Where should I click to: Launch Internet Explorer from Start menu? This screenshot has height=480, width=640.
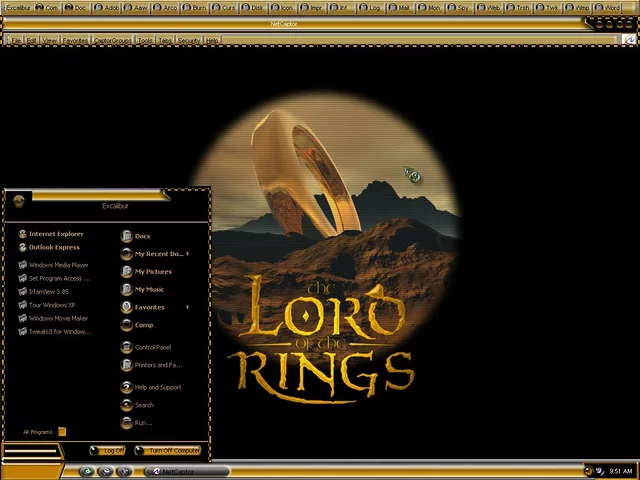coord(51,234)
